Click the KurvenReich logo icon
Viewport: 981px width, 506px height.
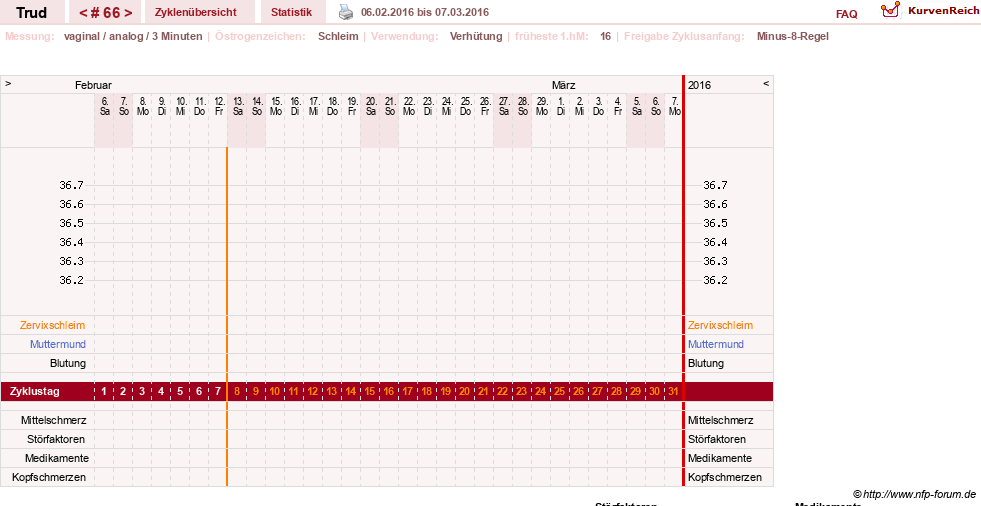point(890,10)
